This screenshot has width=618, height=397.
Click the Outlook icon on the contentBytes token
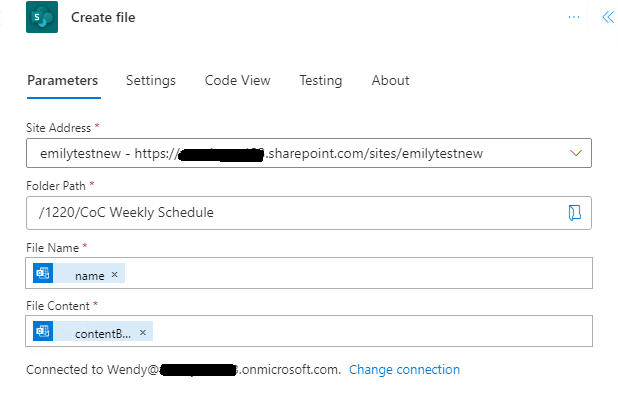43,331
